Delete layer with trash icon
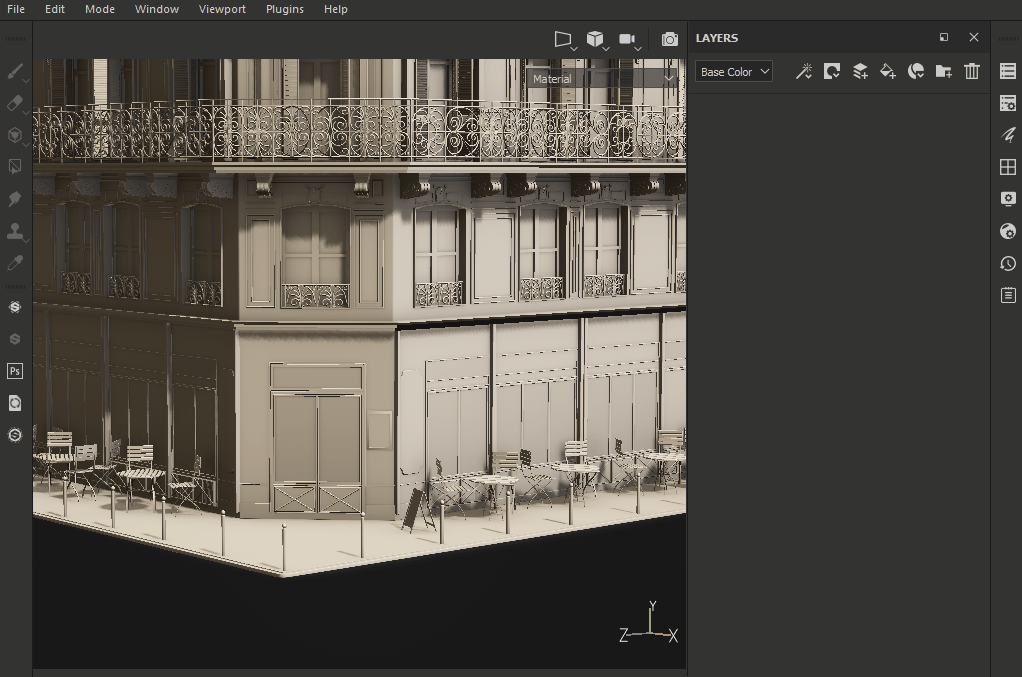Screen dimensions: 1022x677 tap(971, 71)
